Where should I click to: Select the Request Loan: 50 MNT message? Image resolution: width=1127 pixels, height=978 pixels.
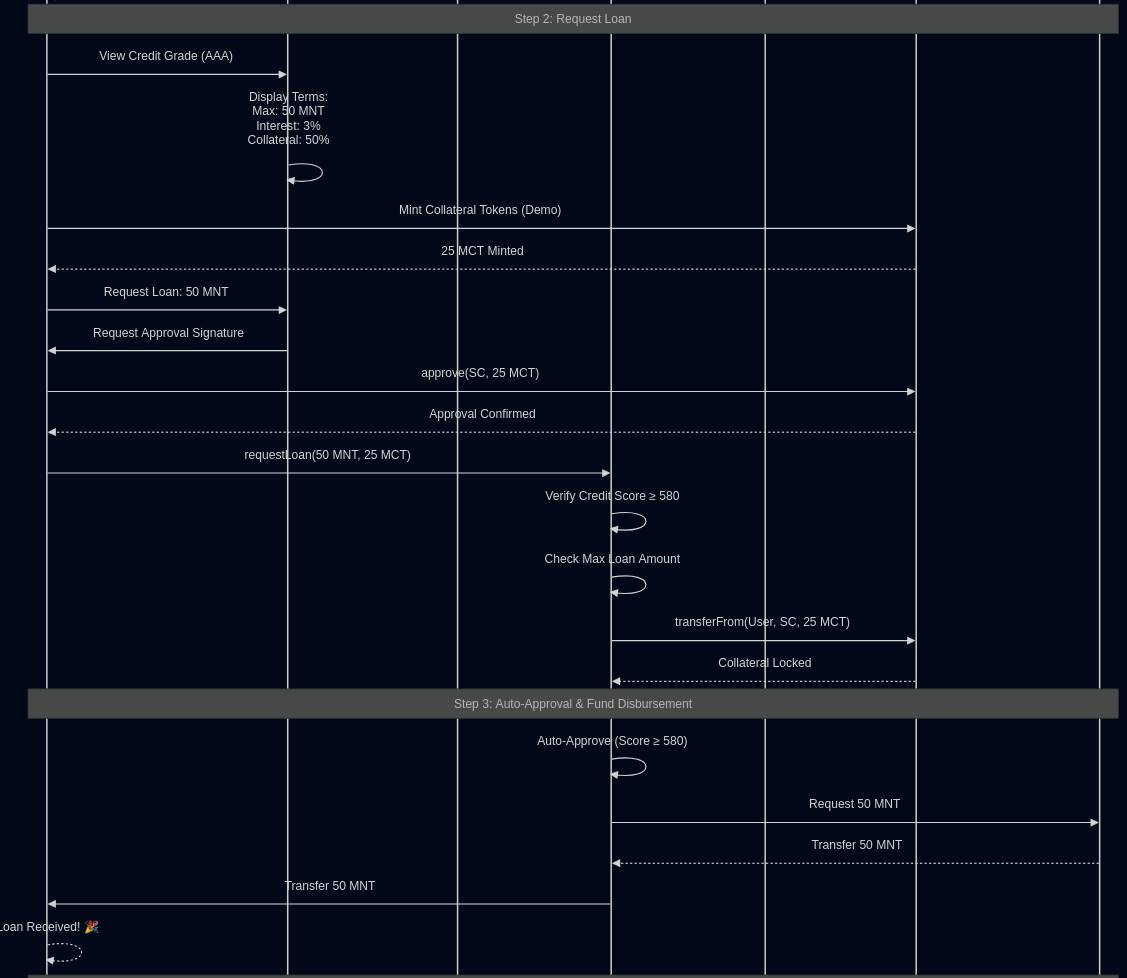(x=166, y=293)
